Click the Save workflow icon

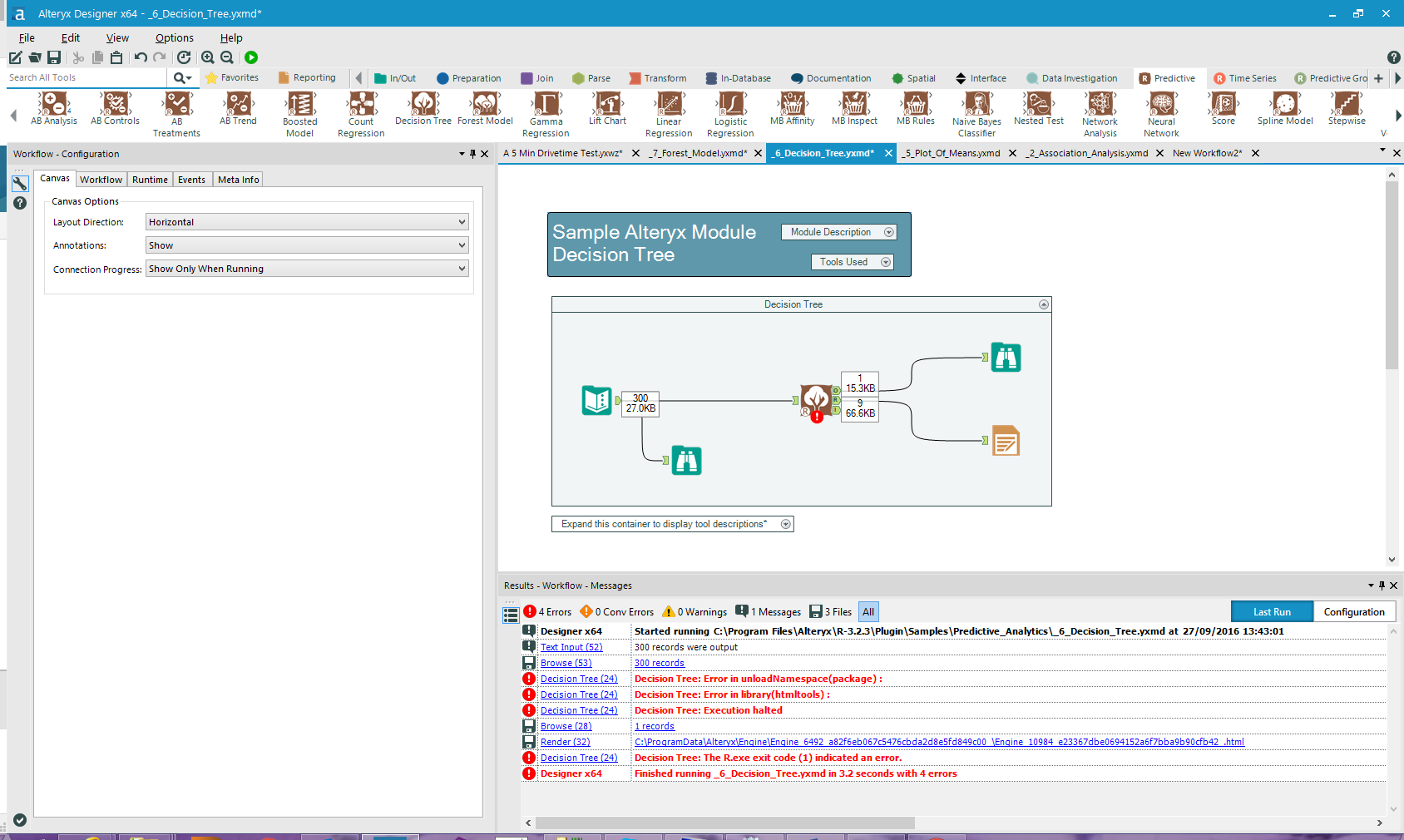tap(54, 57)
